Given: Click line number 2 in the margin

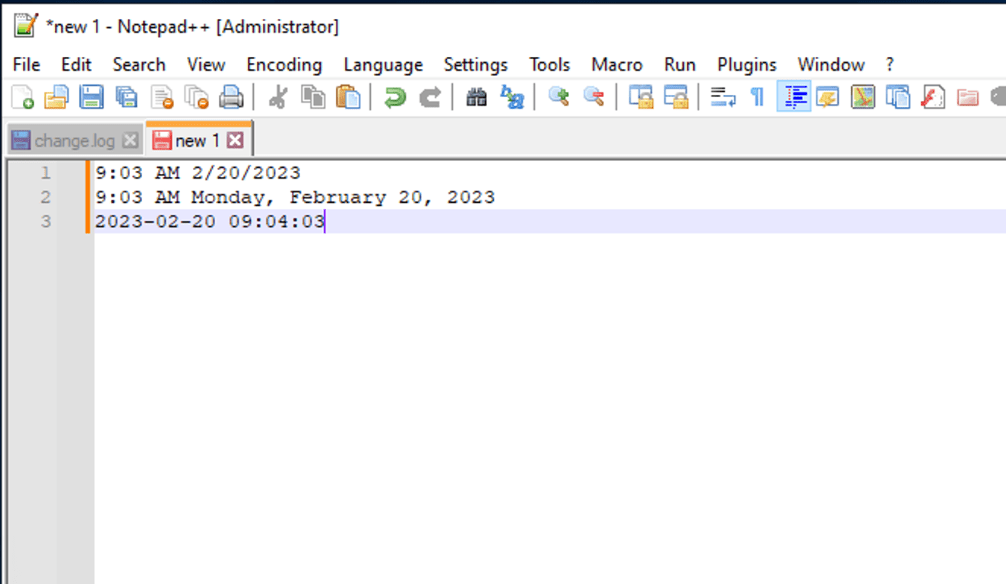Looking at the screenshot, I should pyautogui.click(x=45, y=197).
